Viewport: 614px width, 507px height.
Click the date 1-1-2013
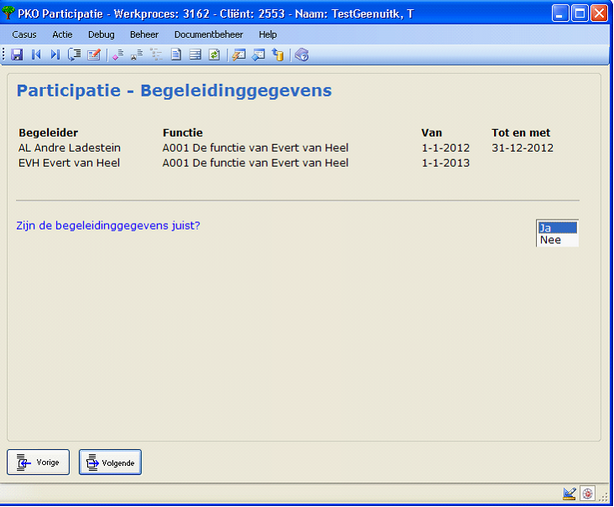tap(446, 163)
